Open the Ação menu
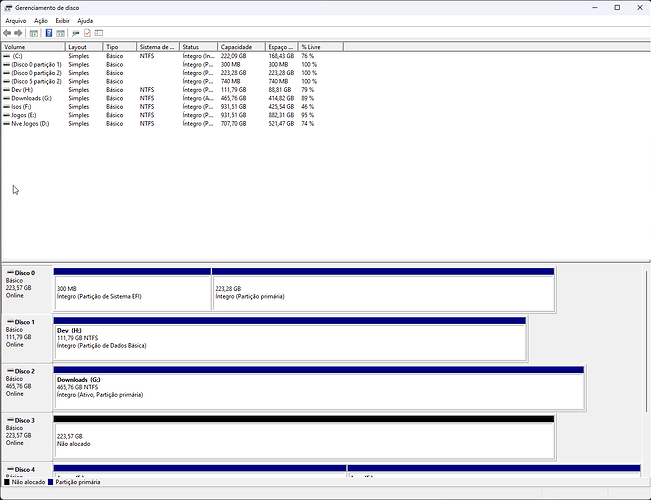The width and height of the screenshot is (651, 500). tap(41, 20)
